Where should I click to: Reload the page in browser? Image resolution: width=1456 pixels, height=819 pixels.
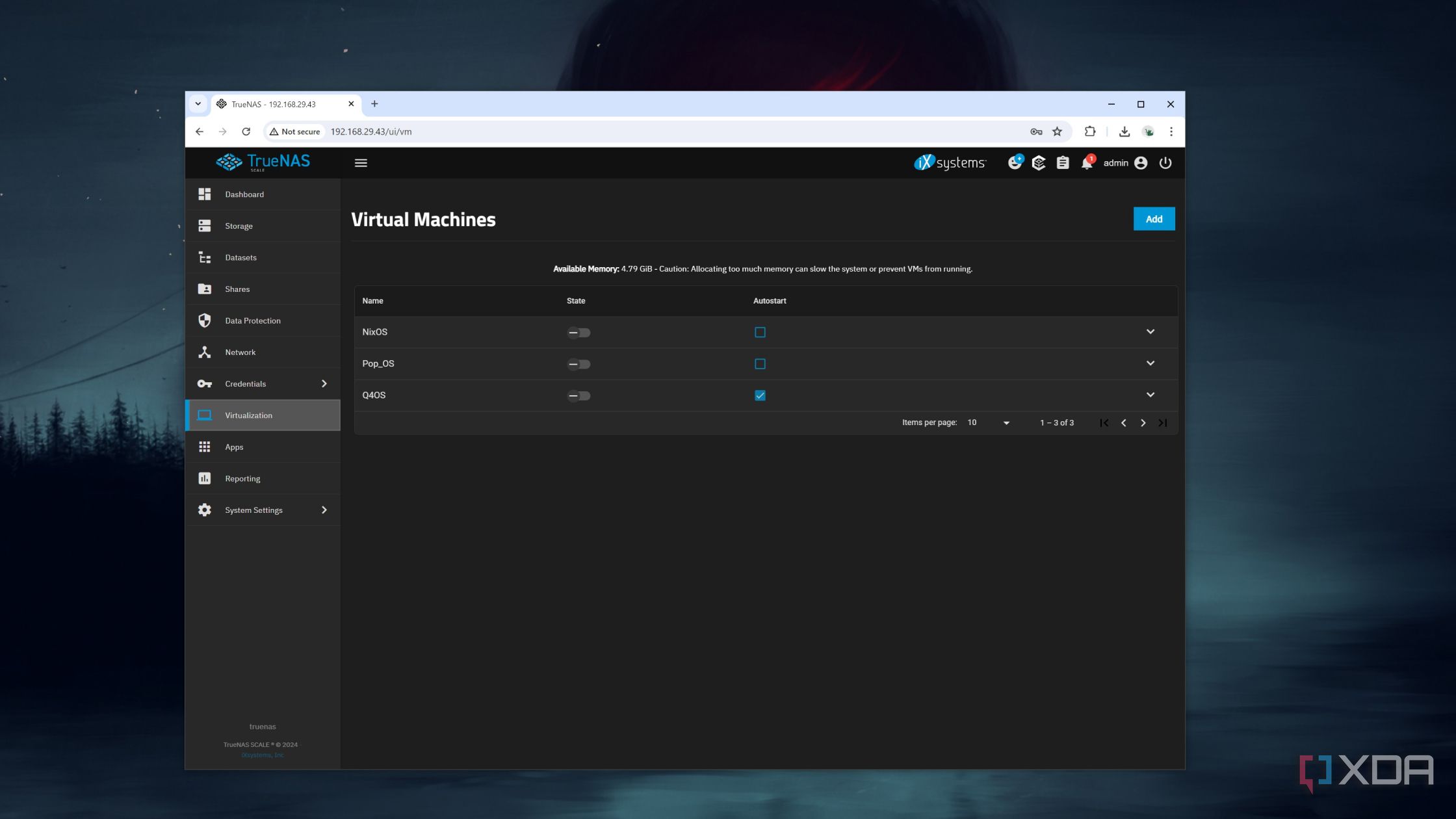[x=246, y=131]
